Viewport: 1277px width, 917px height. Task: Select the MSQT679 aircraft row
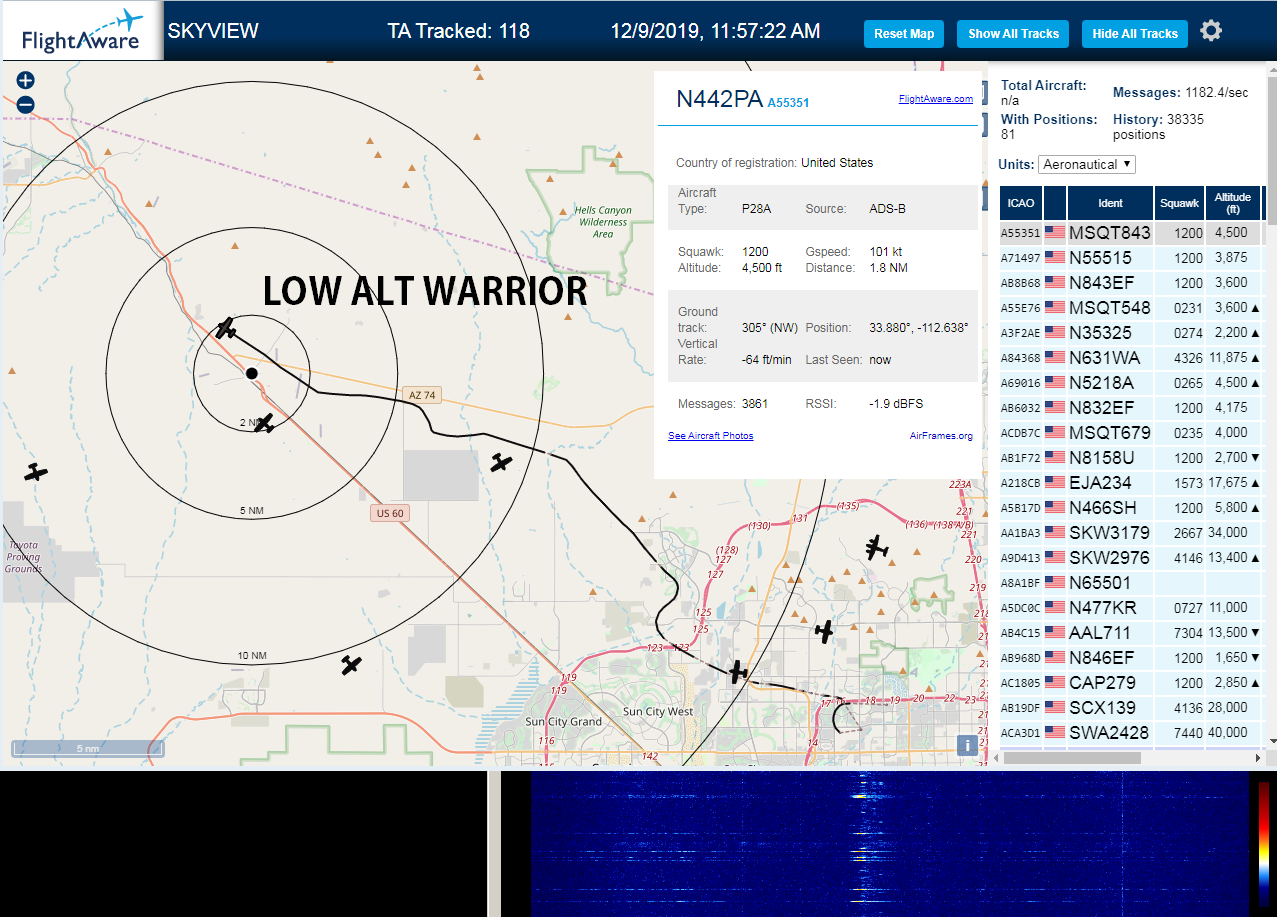(1131, 433)
